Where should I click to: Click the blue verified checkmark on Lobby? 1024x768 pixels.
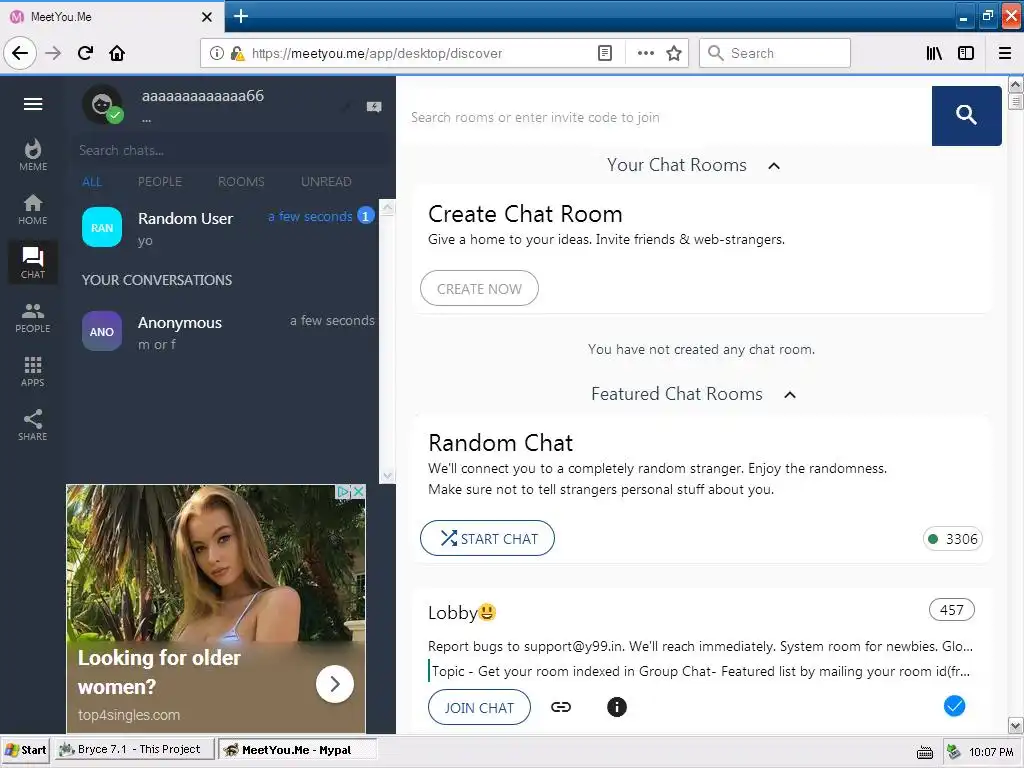[954, 705]
